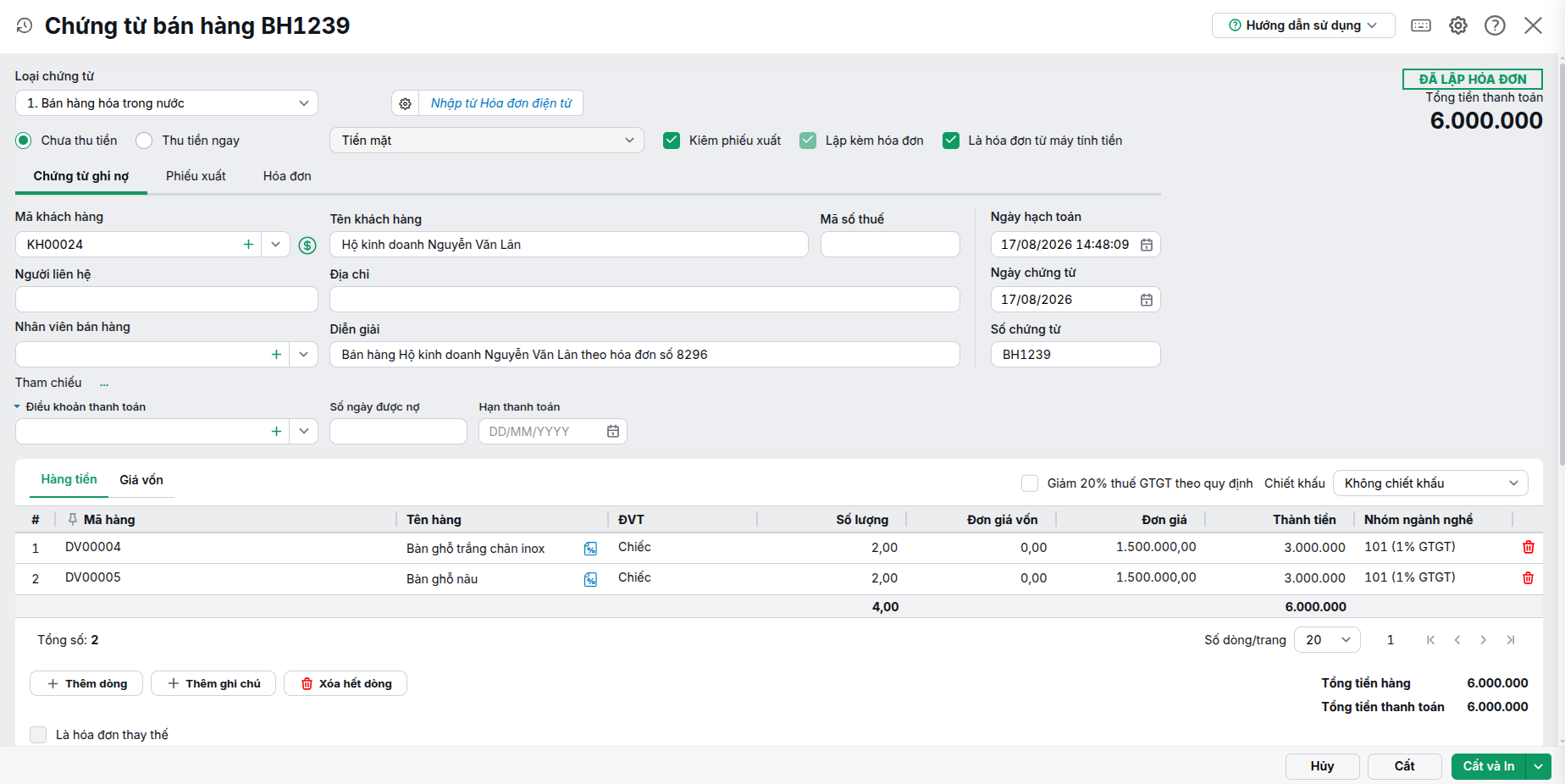
Task: Toggle Kiêm phiếu xuất checkbox
Action: pyautogui.click(x=672, y=141)
